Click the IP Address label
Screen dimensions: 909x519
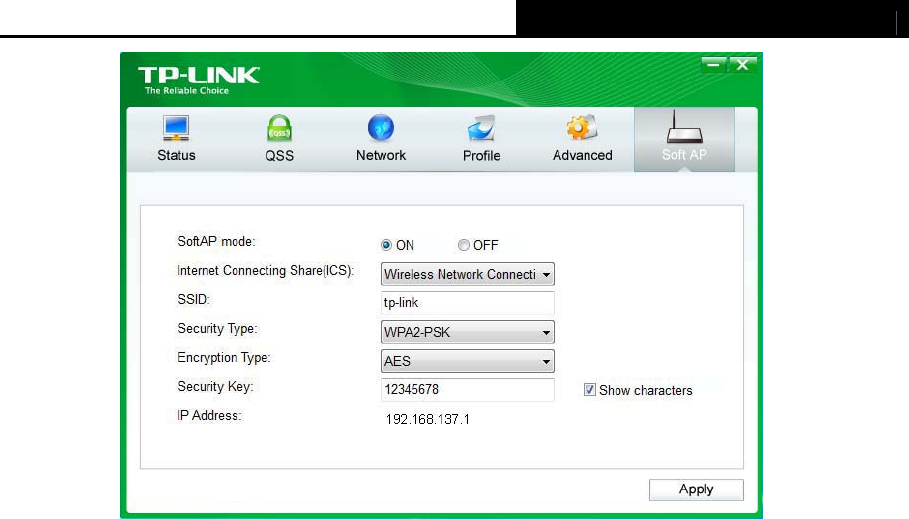209,416
